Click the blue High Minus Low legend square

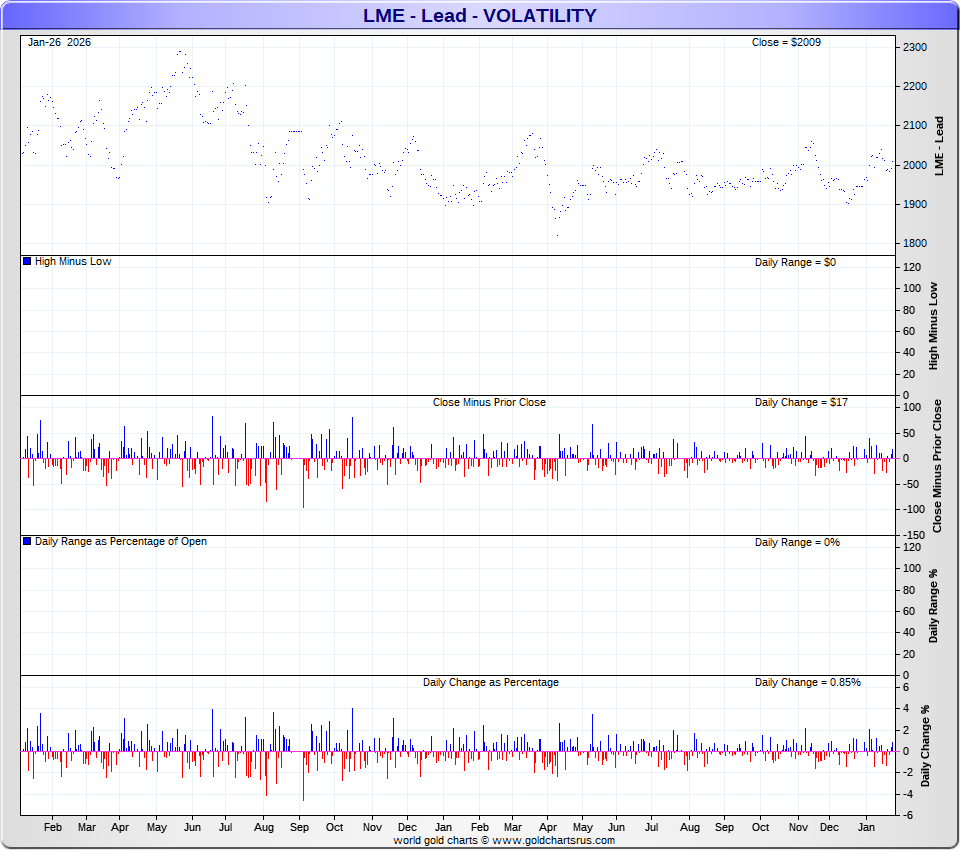[27, 261]
